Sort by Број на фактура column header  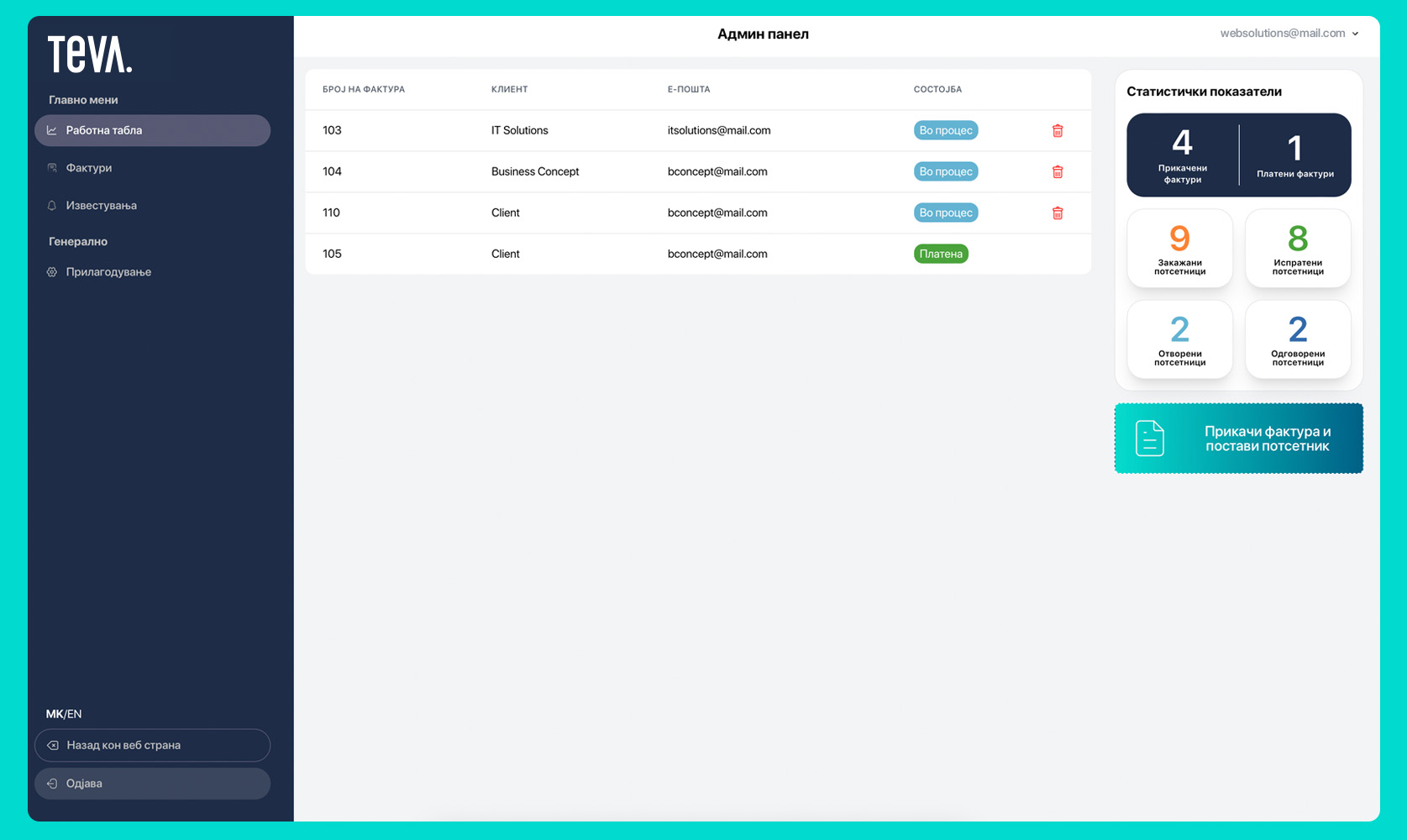[x=363, y=89]
